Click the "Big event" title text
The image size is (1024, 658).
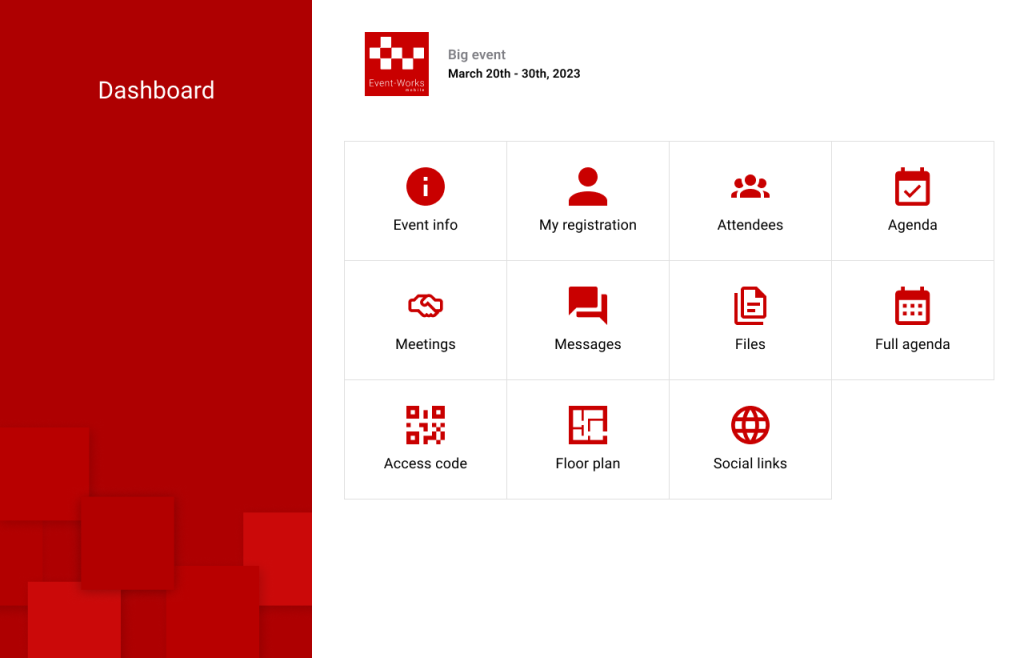click(x=477, y=55)
